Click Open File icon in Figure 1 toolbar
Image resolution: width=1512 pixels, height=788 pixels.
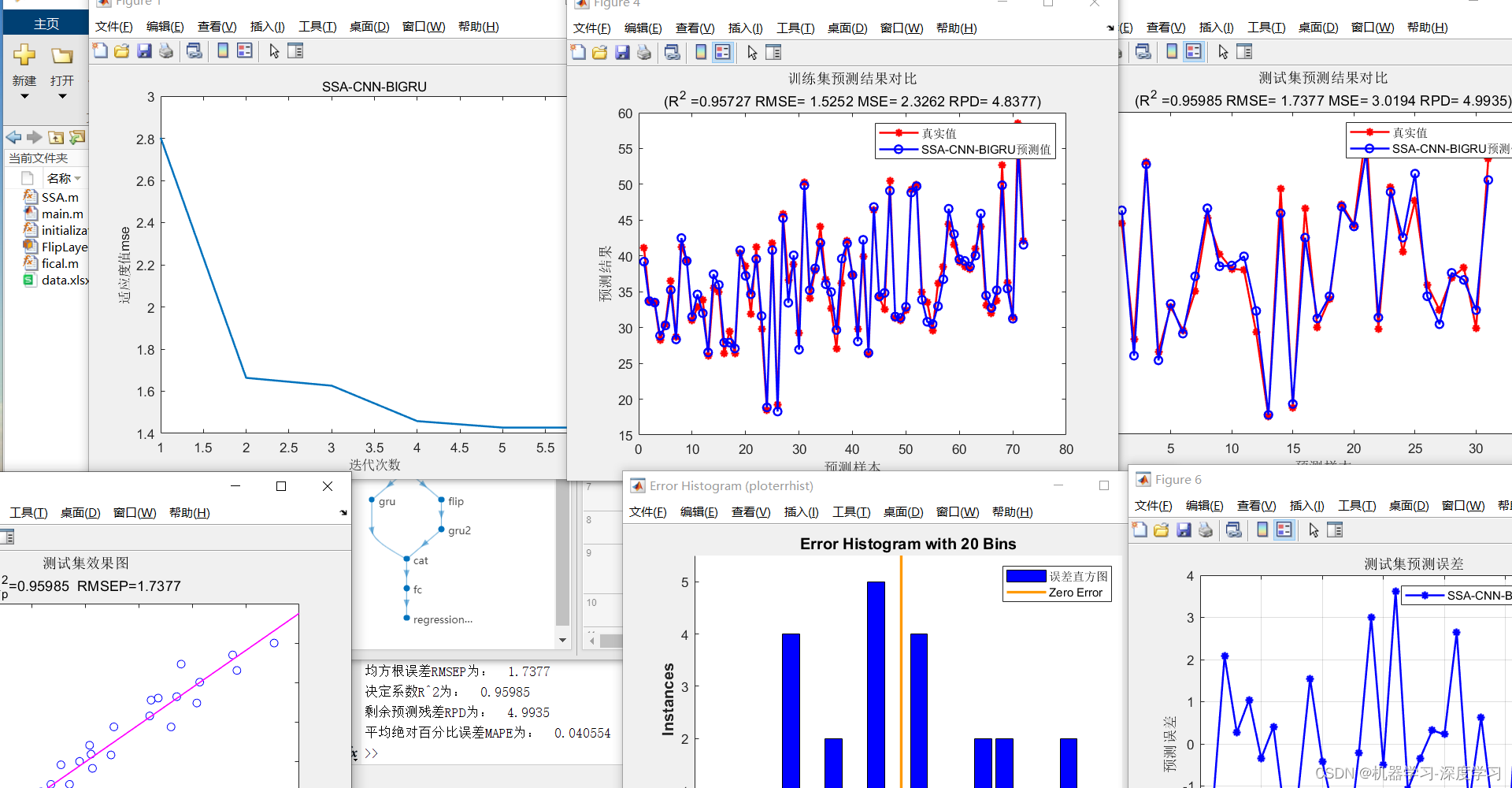122,51
